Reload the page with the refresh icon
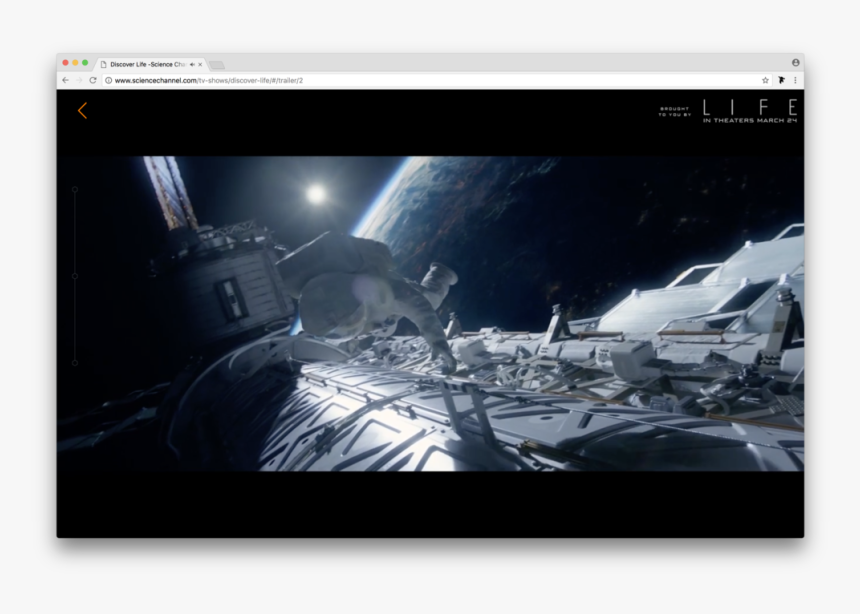The height and width of the screenshot is (614, 860). (x=93, y=80)
